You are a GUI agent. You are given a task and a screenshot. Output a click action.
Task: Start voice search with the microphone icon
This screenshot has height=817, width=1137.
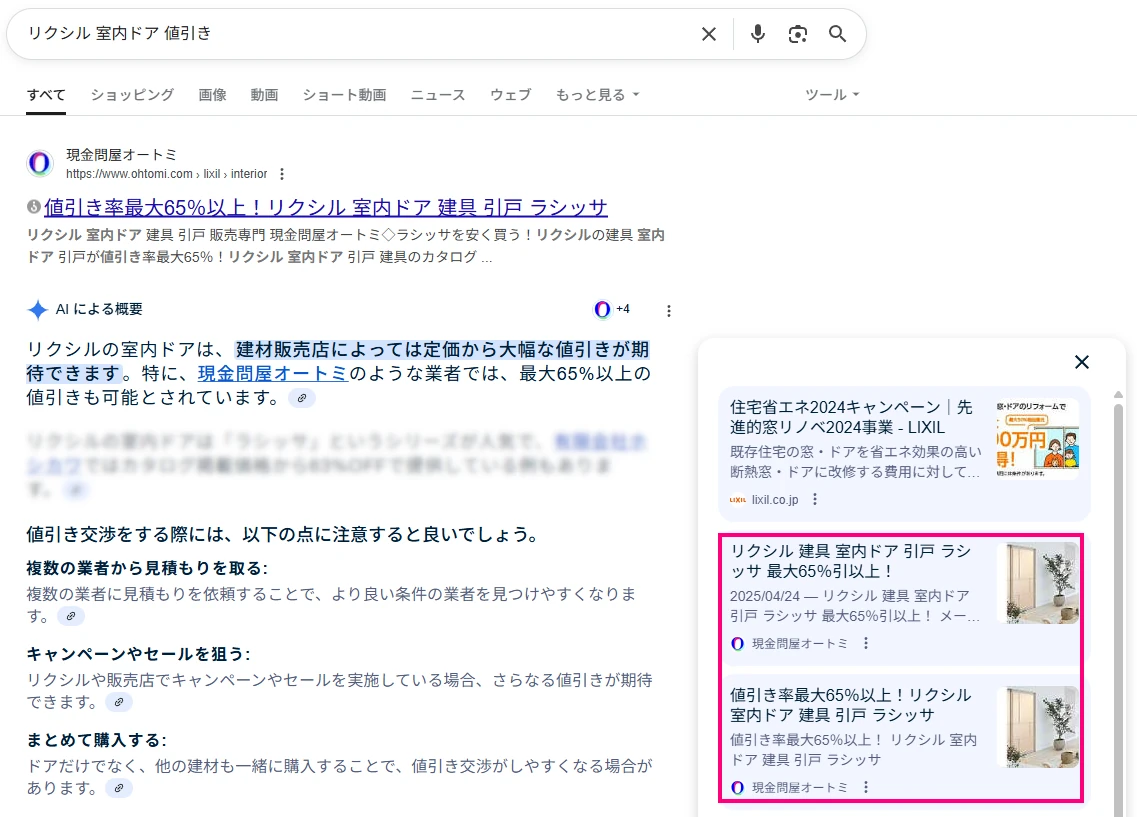(757, 34)
